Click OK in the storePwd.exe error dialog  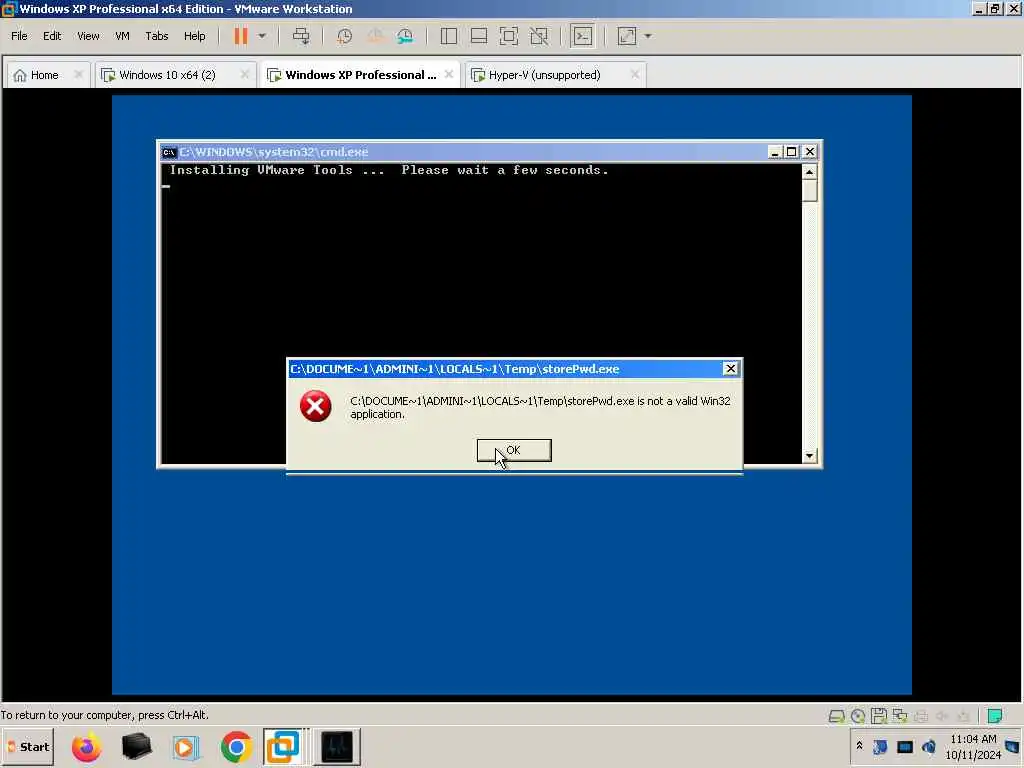click(x=514, y=450)
